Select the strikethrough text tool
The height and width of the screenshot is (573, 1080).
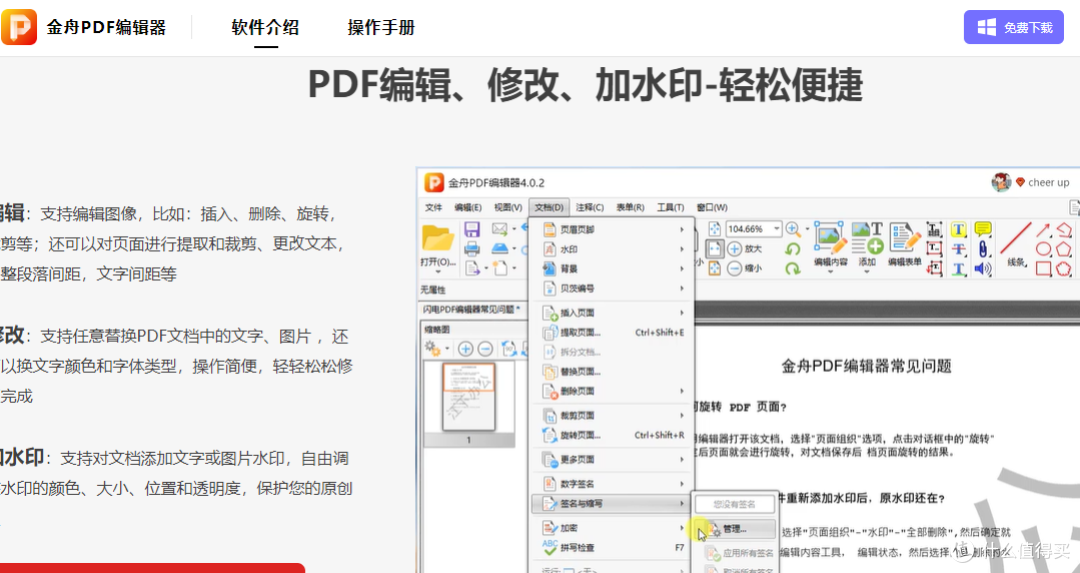tap(959, 249)
